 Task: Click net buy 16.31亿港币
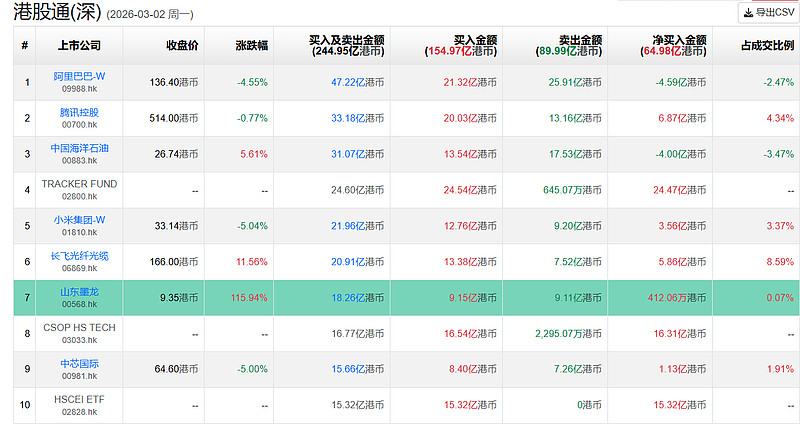[680, 333]
